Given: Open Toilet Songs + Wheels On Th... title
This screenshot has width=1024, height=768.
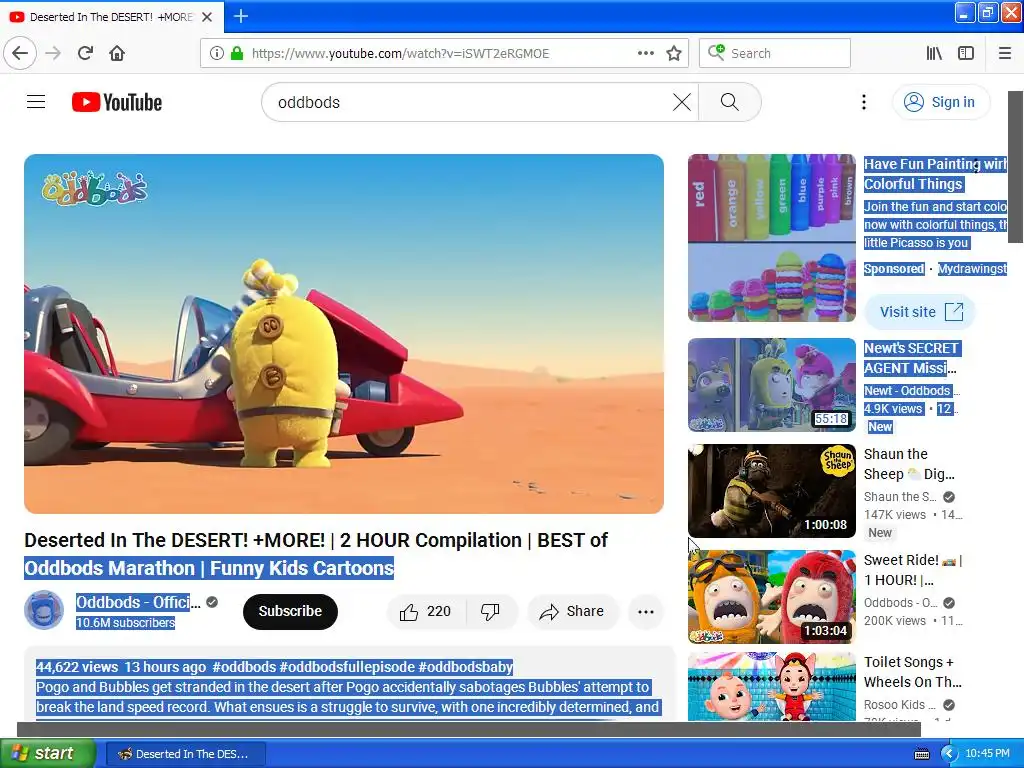Looking at the screenshot, I should coord(913,672).
